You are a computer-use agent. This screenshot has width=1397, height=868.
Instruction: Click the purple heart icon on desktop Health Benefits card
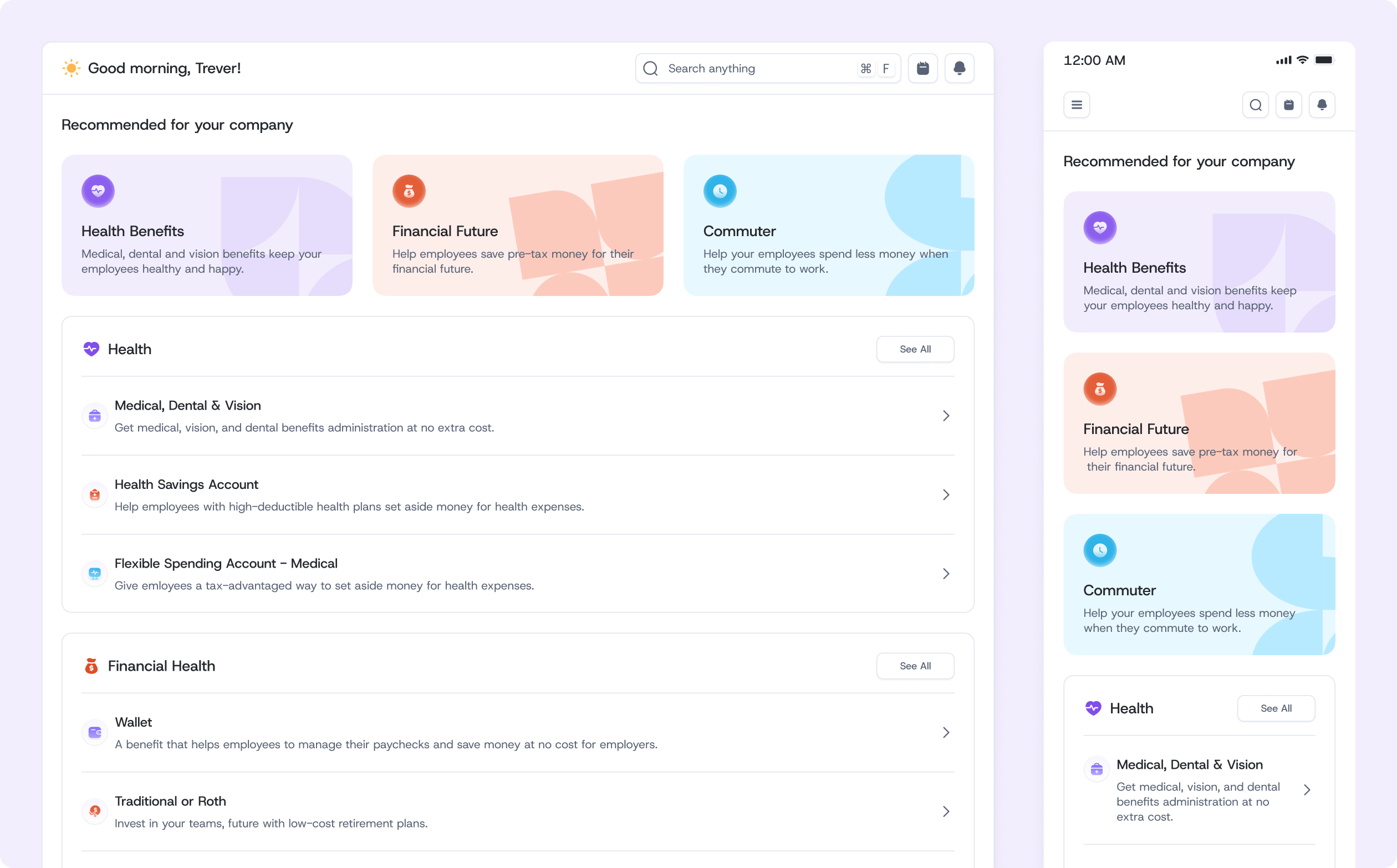pos(98,191)
